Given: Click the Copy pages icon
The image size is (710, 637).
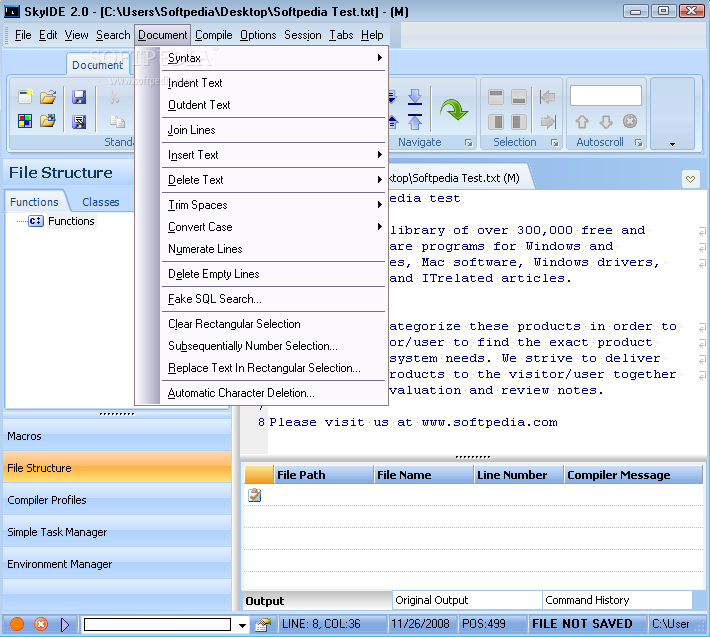Looking at the screenshot, I should (117, 121).
